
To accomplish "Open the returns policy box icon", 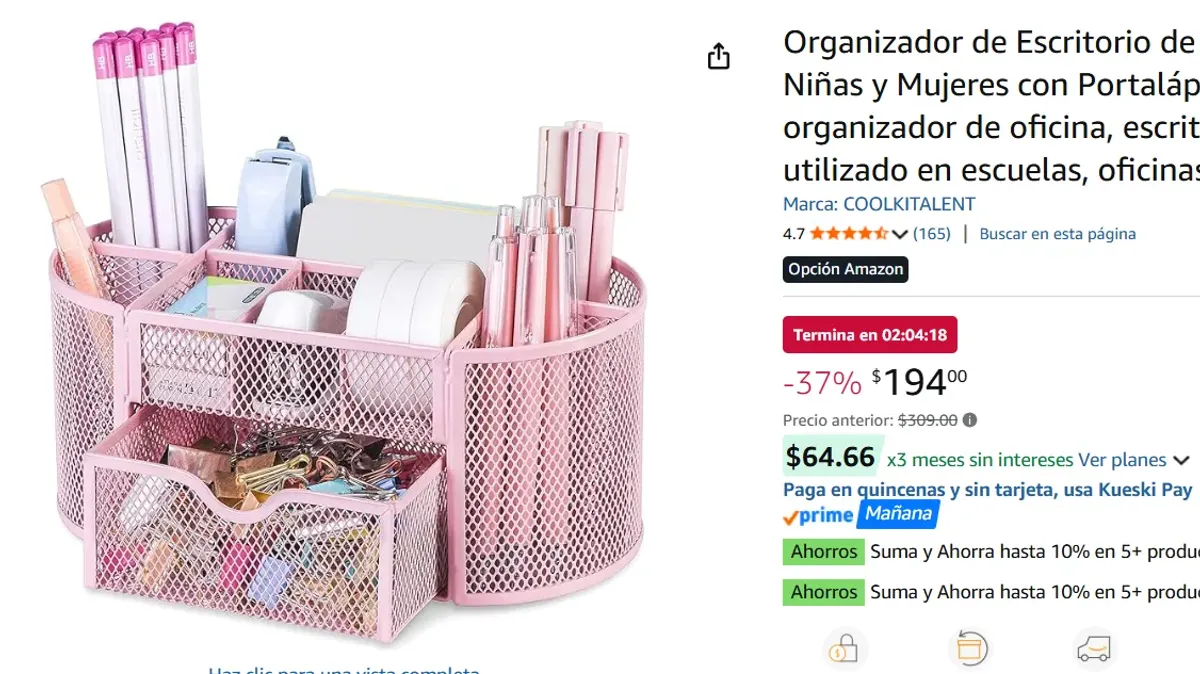I will [x=970, y=647].
